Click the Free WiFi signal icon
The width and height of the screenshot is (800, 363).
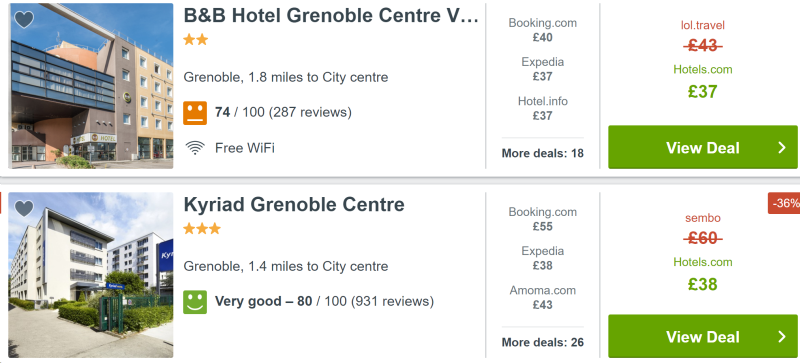[x=195, y=148]
